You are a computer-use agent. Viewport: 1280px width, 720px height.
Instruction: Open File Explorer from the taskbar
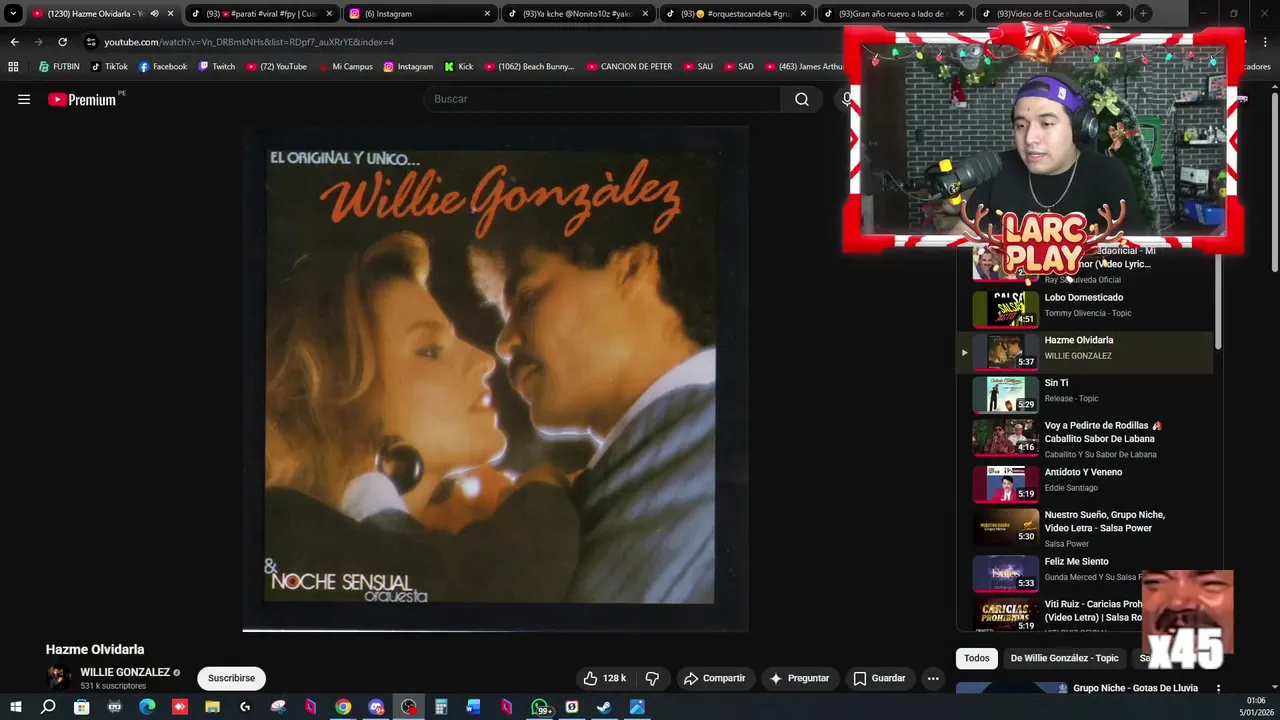(x=212, y=707)
